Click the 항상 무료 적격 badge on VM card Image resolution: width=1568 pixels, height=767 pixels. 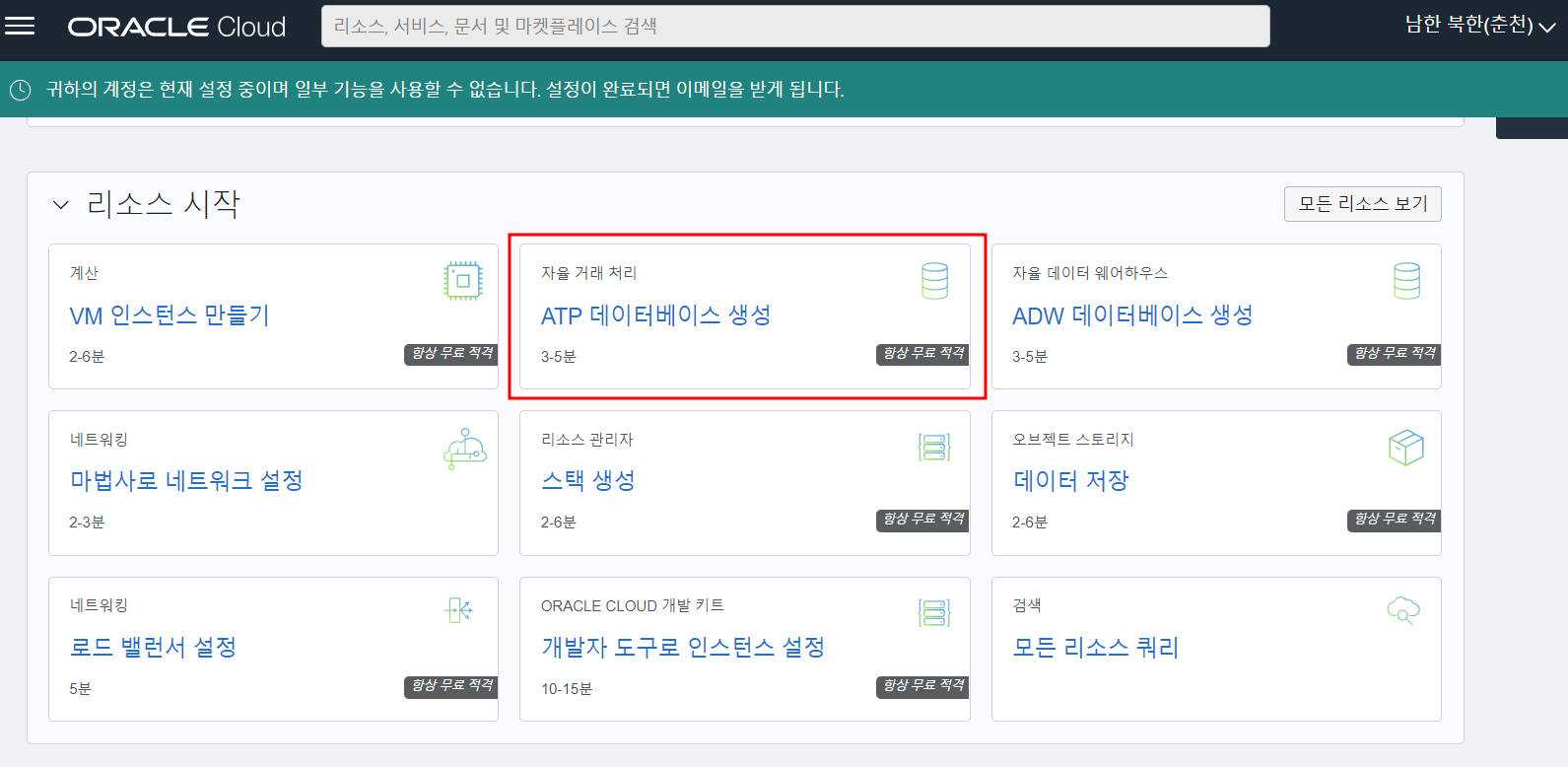(451, 355)
